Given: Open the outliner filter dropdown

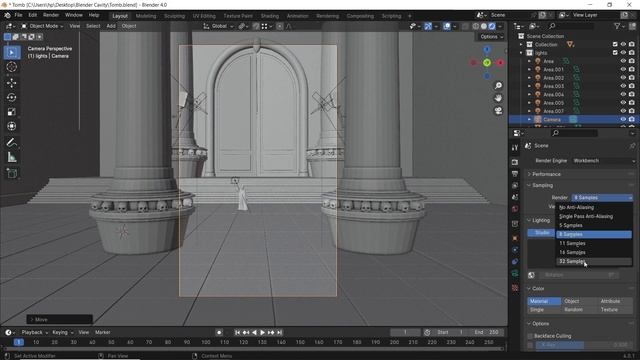Looking at the screenshot, I should pyautogui.click(x=619, y=26).
